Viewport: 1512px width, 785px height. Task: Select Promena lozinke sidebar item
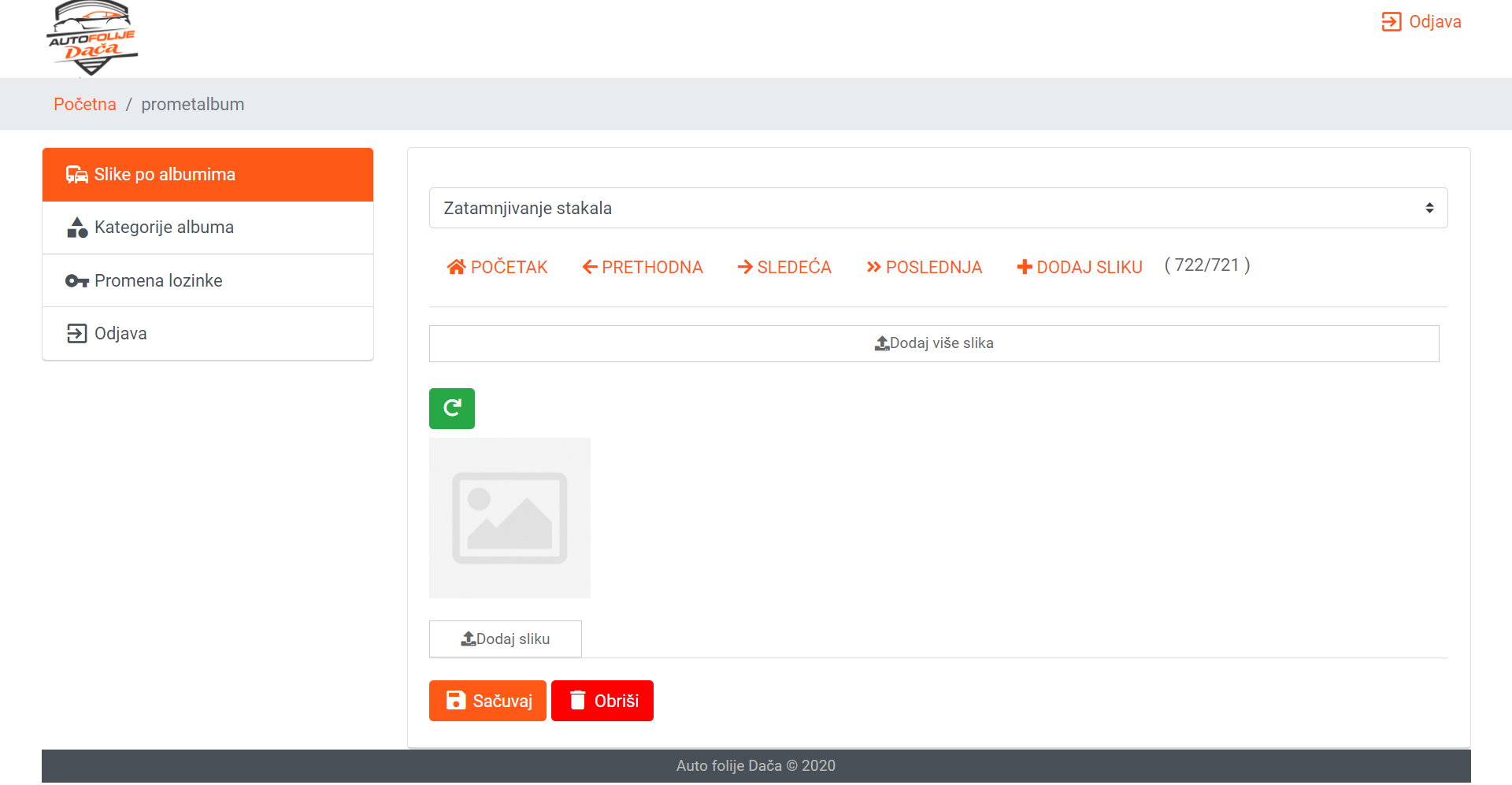click(x=208, y=280)
